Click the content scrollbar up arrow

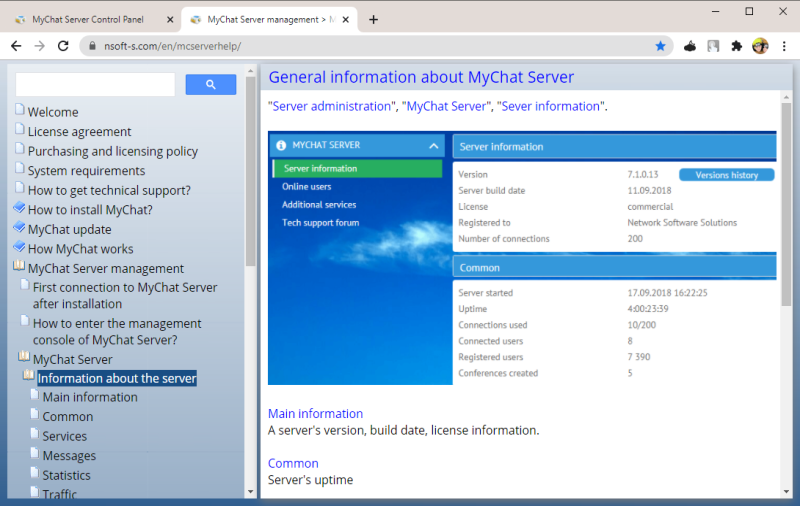point(786,96)
